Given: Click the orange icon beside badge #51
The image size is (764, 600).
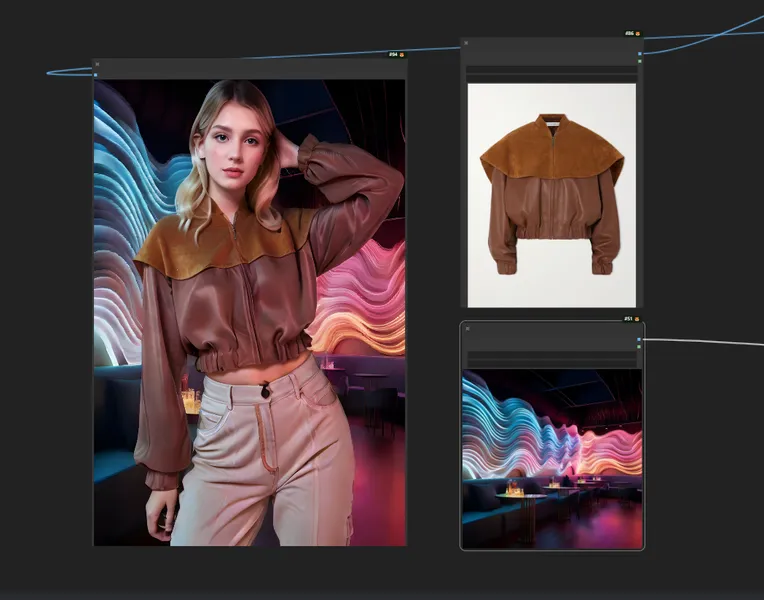Looking at the screenshot, I should click(x=638, y=319).
